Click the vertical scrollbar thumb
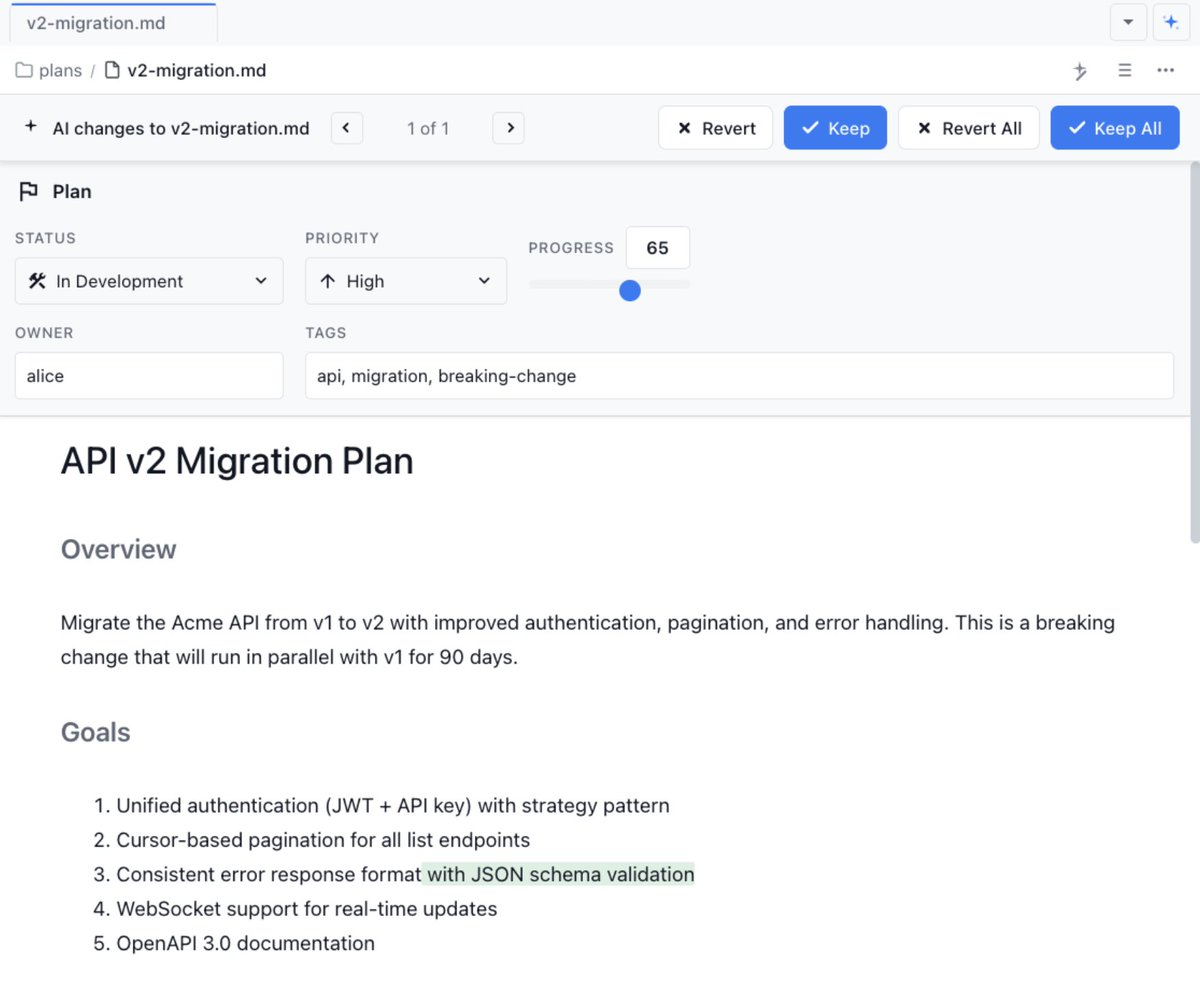This screenshot has width=1200, height=989. pos(1194,352)
